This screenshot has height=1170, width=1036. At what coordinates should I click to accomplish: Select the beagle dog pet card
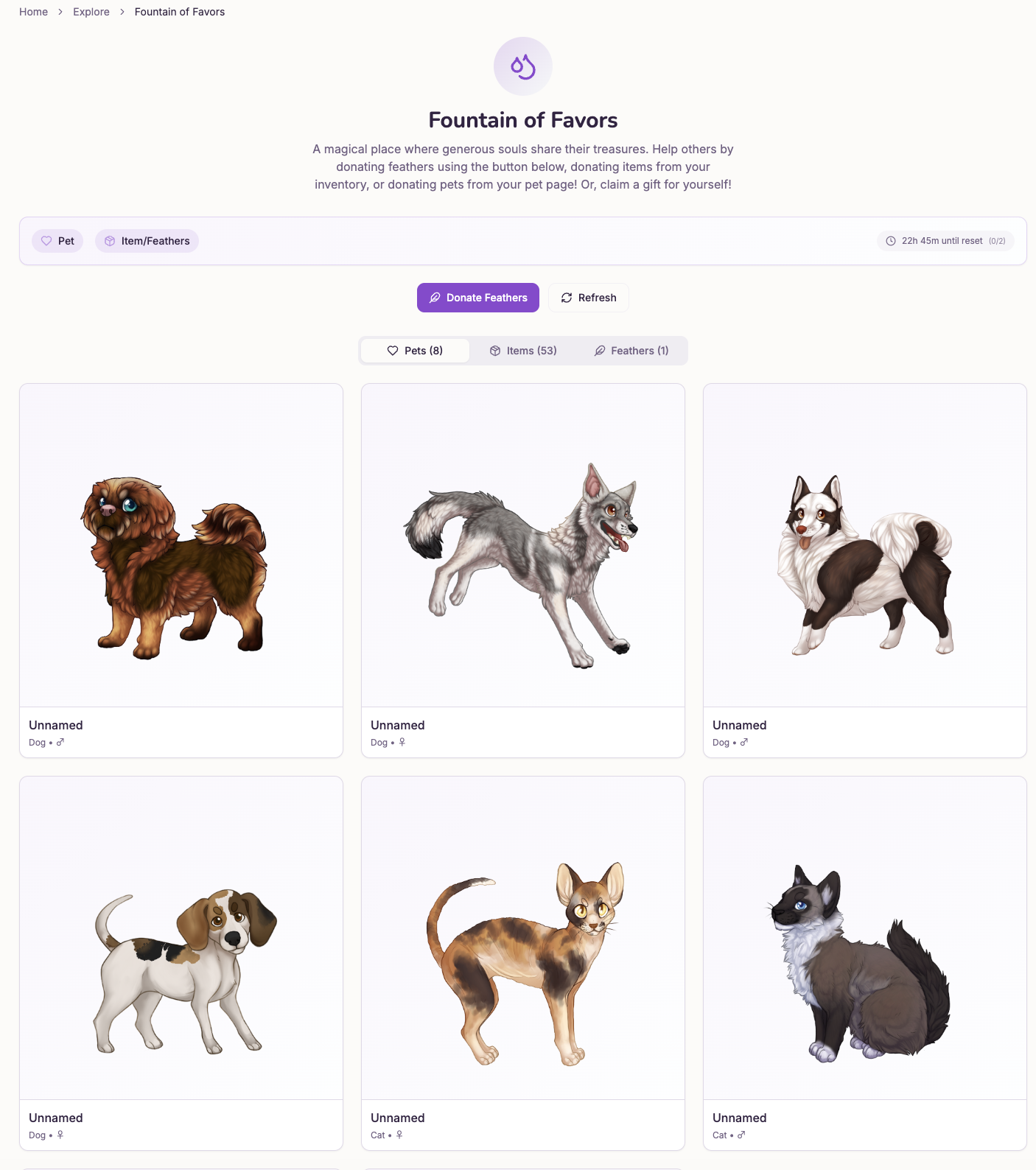(x=181, y=963)
